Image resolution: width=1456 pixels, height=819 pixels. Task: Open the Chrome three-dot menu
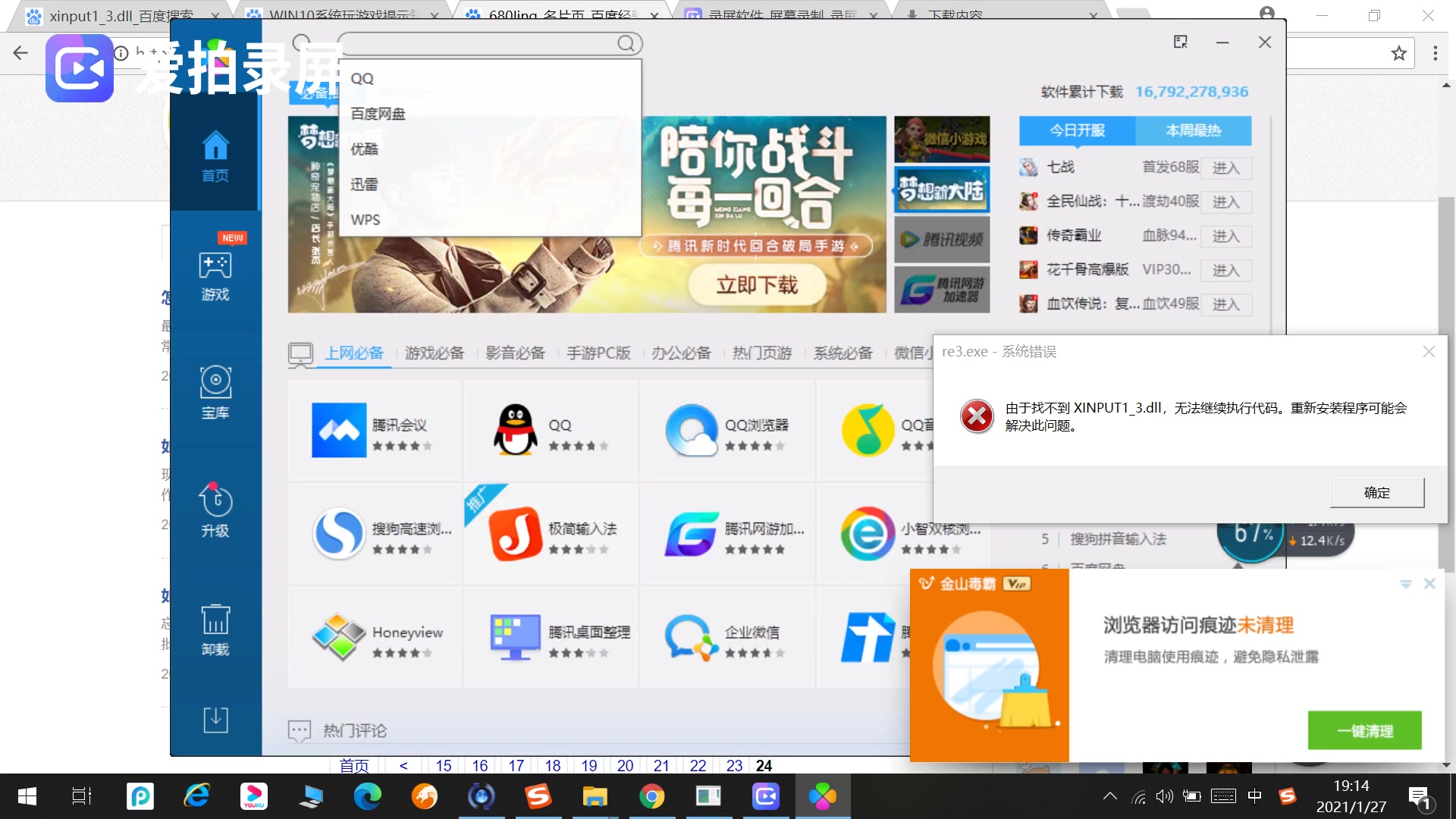pyautogui.click(x=1436, y=53)
